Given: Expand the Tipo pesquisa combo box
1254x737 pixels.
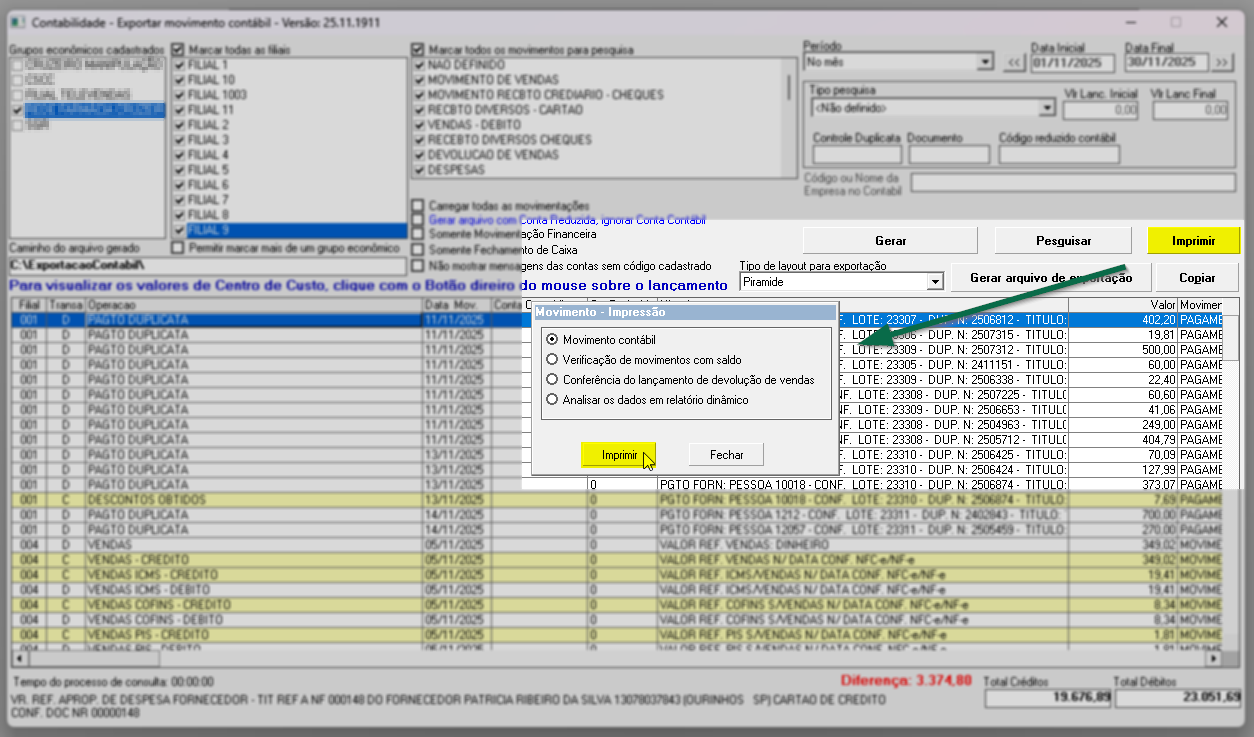Looking at the screenshot, I should (1047, 108).
